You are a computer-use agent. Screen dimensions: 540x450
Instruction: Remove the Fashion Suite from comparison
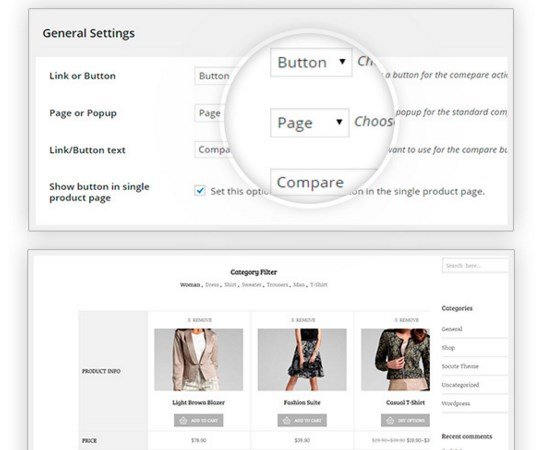pyautogui.click(x=303, y=320)
